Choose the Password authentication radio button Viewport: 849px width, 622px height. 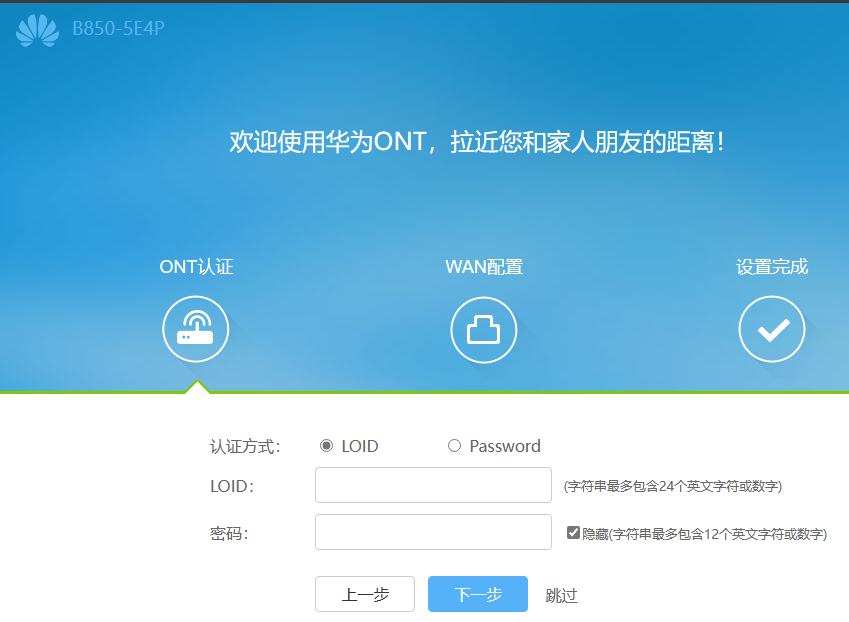(x=454, y=446)
